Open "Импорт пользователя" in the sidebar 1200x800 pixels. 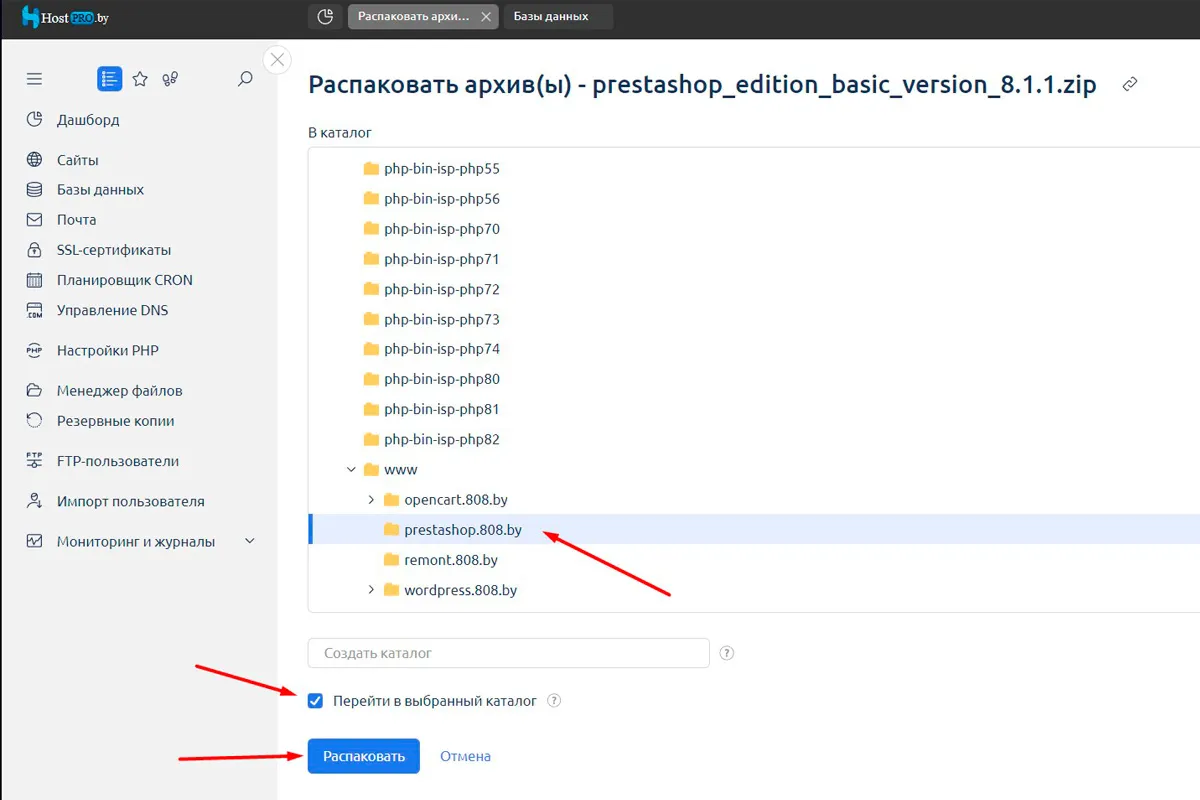point(131,501)
